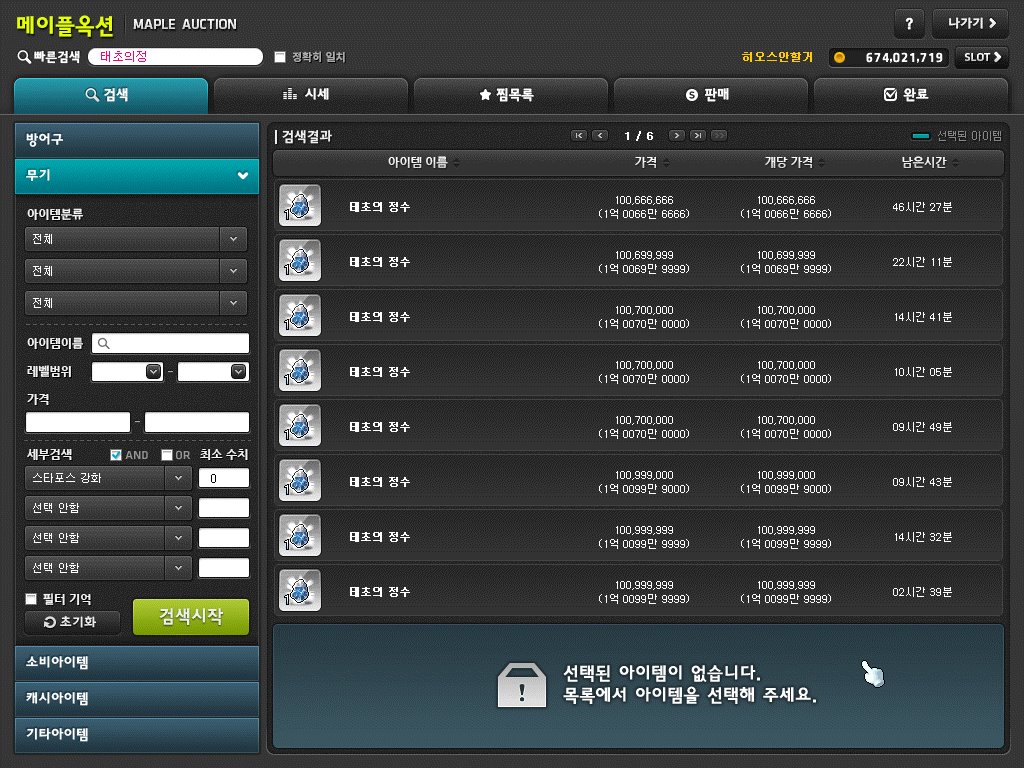Image resolution: width=1024 pixels, height=768 pixels.
Task: Select item icon with 10시간 05분 left
Action: 300,370
